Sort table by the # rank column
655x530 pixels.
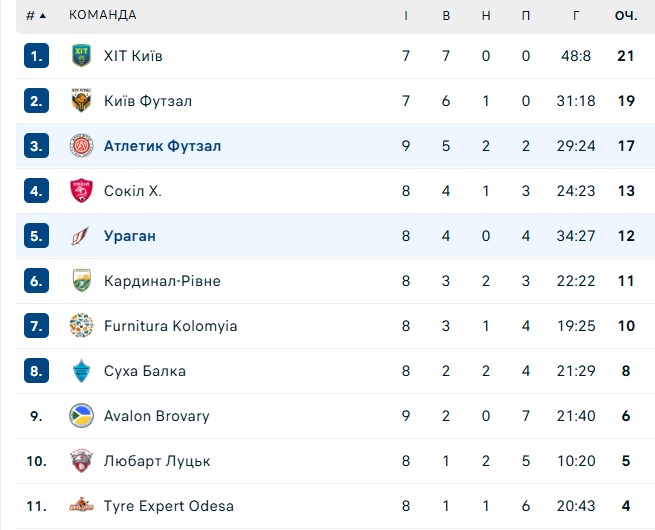[35, 15]
